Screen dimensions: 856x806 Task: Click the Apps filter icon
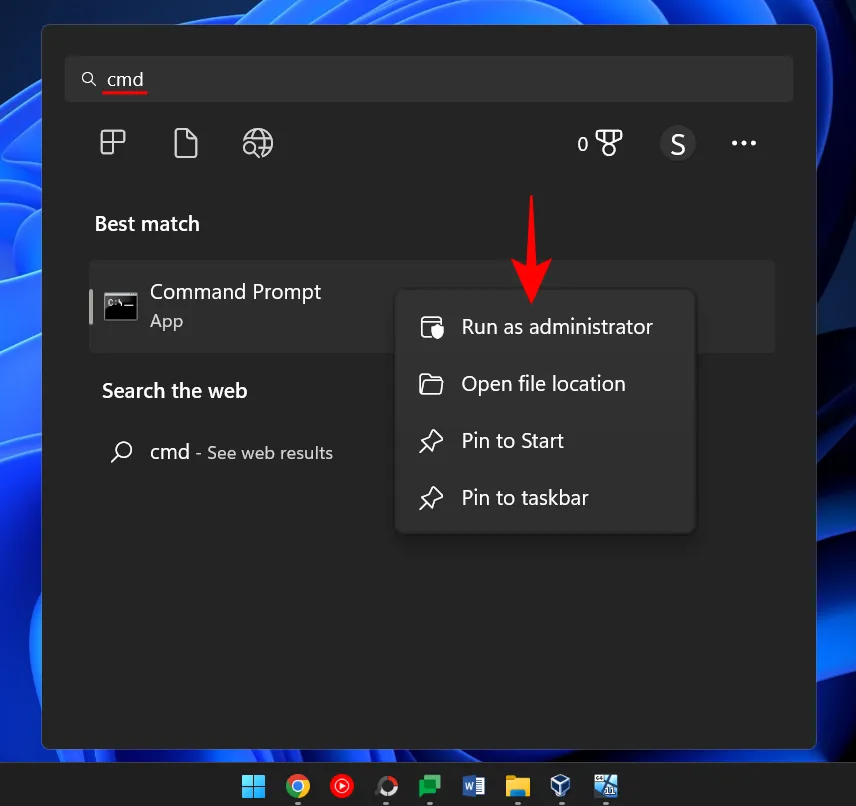[x=113, y=143]
